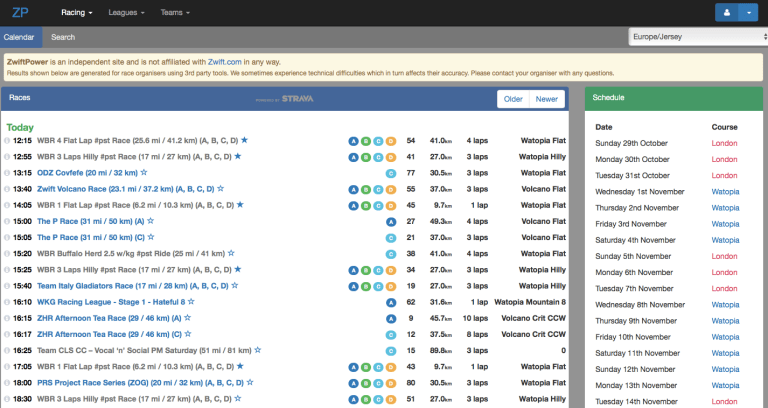Expand the Racing menu
The width and height of the screenshot is (768, 408).
point(76,13)
